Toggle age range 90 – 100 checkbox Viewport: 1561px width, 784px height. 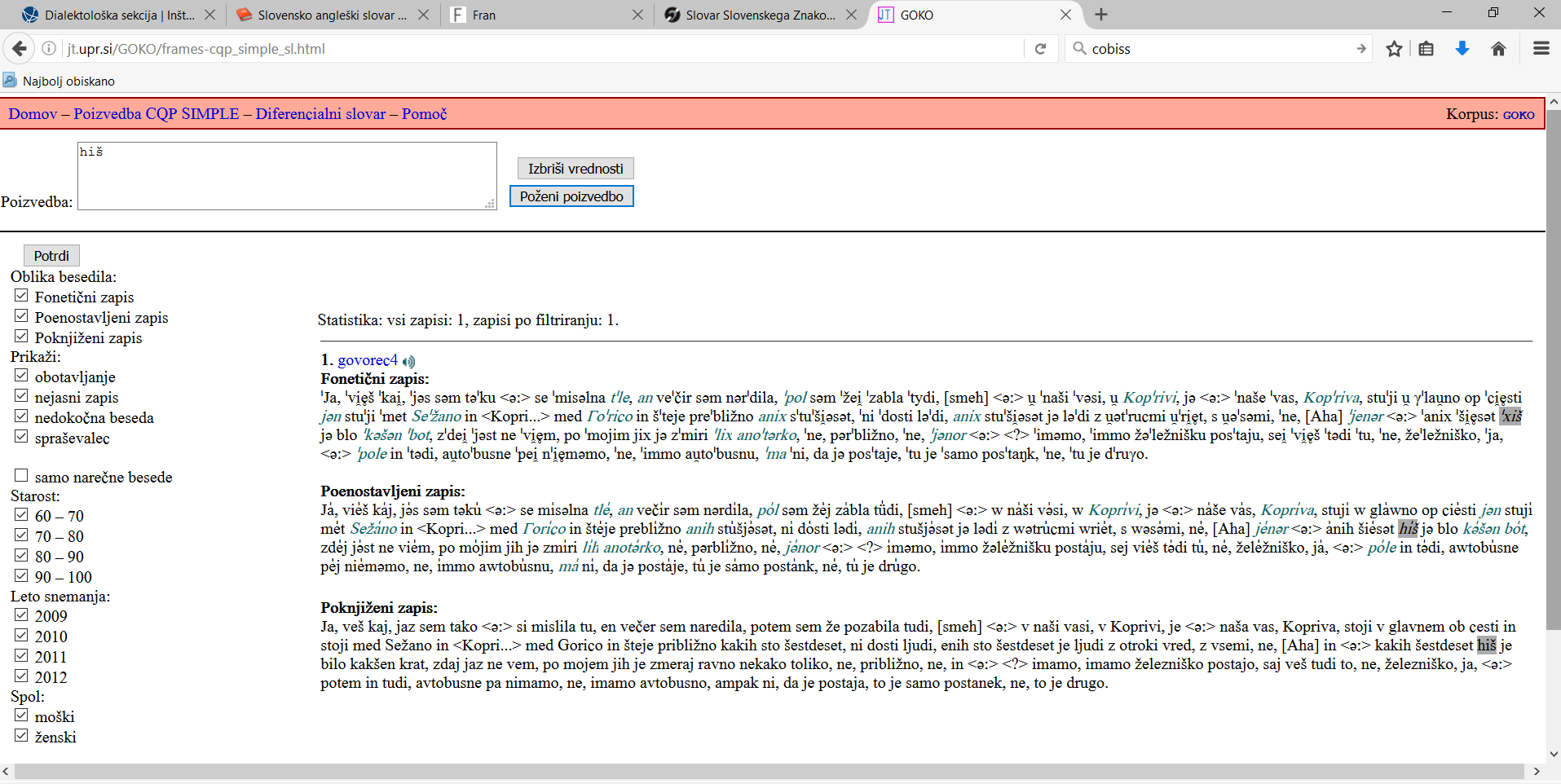point(21,576)
